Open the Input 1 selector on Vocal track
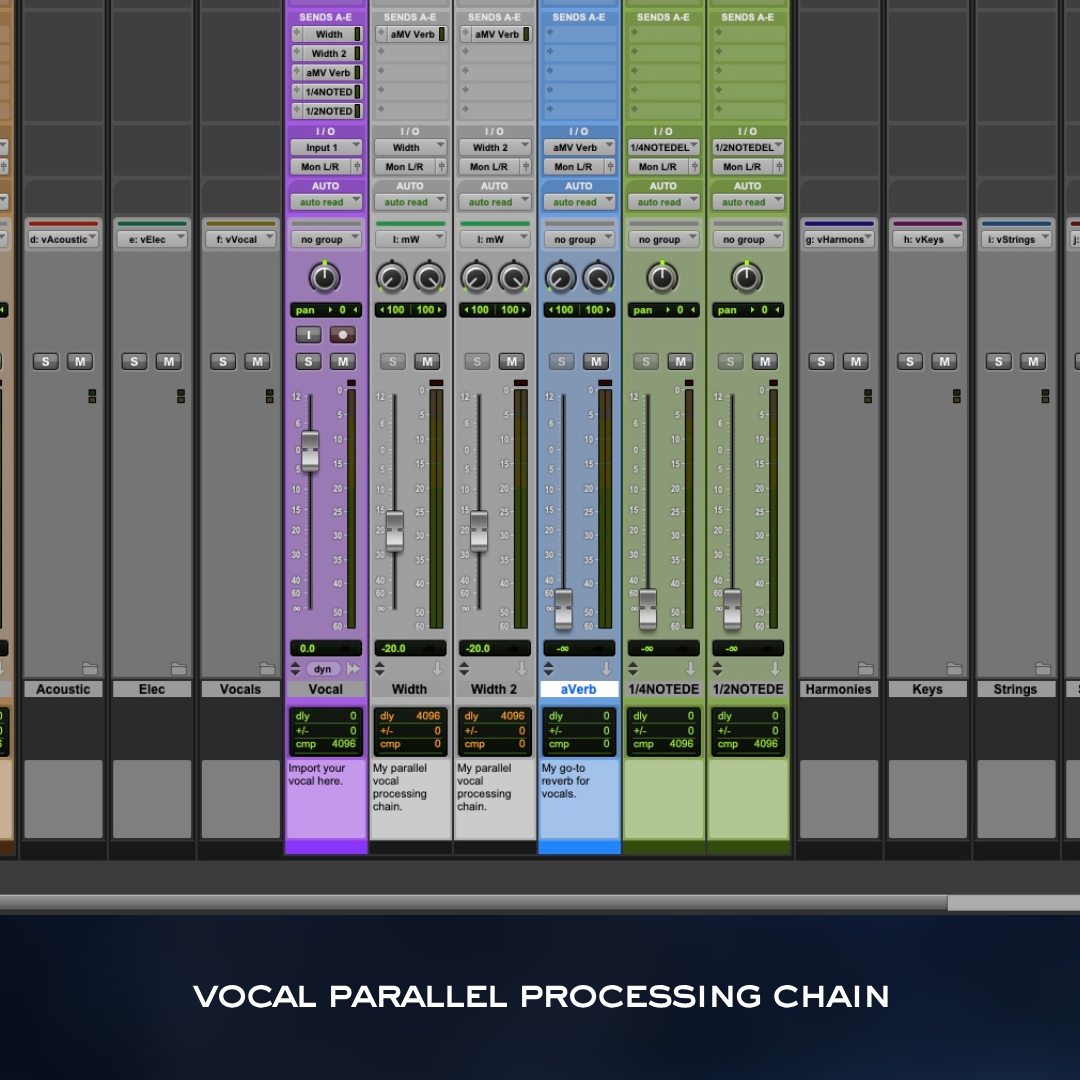The width and height of the screenshot is (1080, 1080). pos(326,147)
